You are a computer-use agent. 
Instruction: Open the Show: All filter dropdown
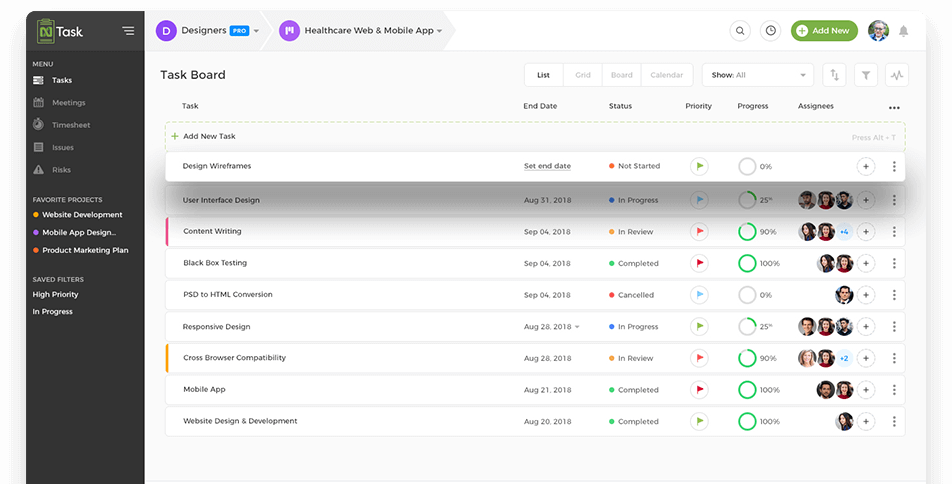[x=759, y=75]
